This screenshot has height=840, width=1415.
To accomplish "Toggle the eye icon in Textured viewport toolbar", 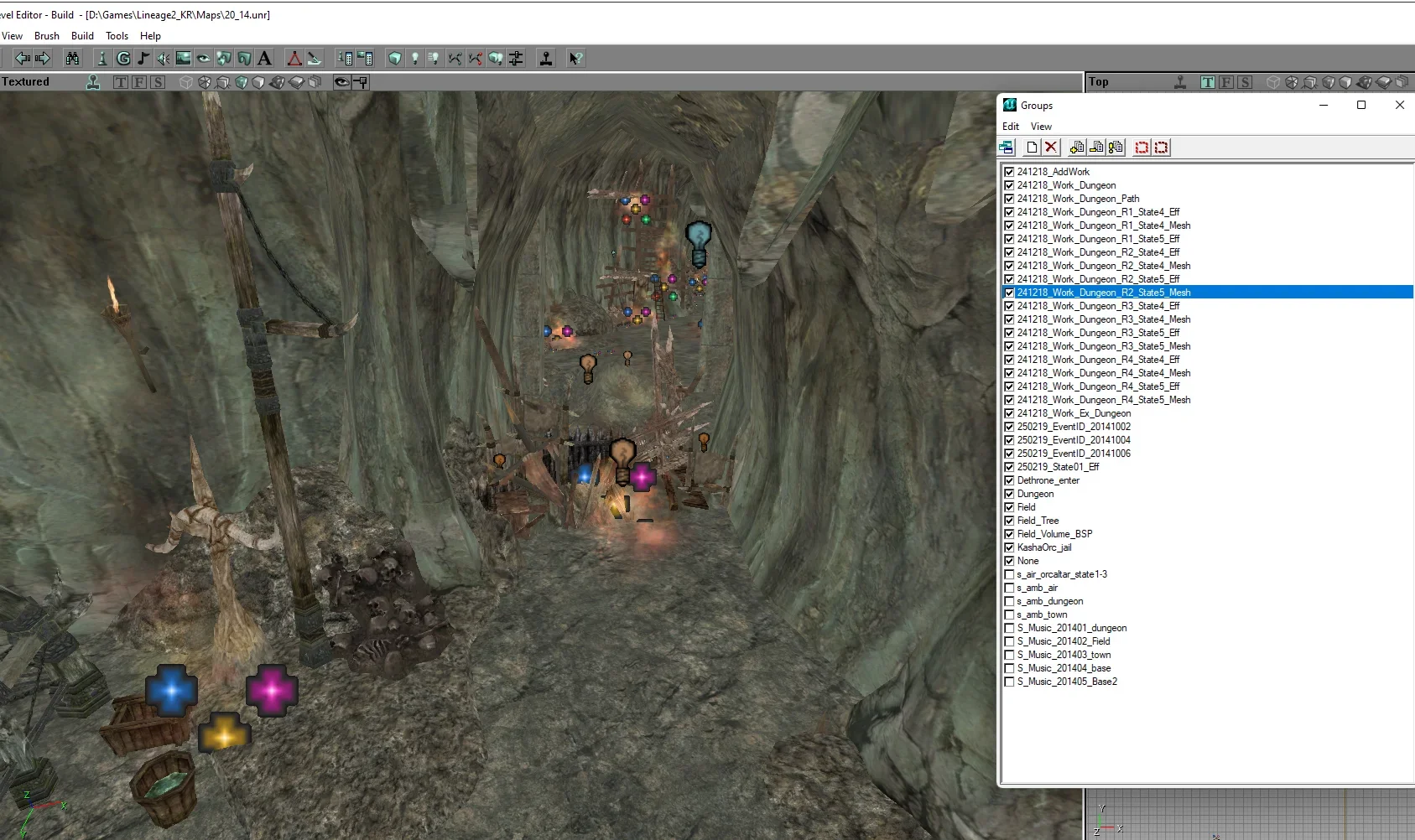I will tap(341, 82).
